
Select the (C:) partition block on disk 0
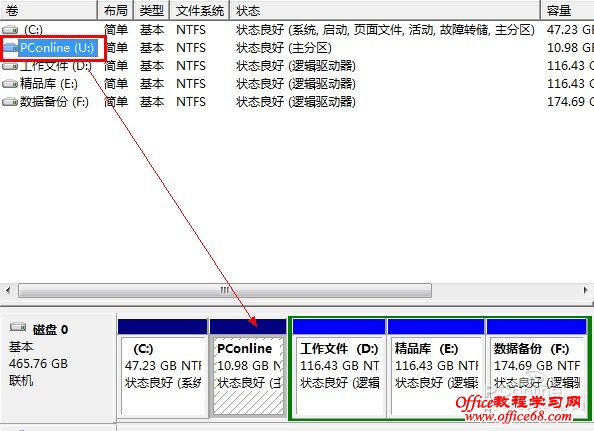163,369
